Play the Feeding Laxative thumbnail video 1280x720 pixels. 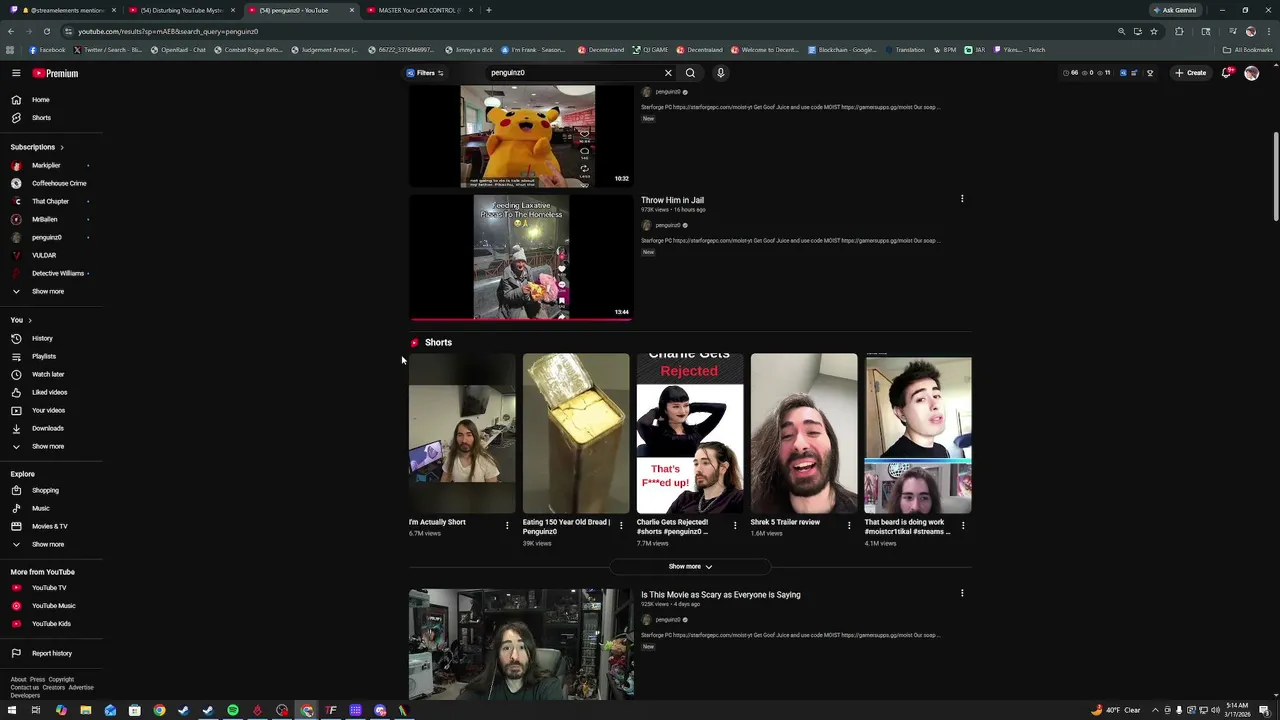tap(521, 257)
